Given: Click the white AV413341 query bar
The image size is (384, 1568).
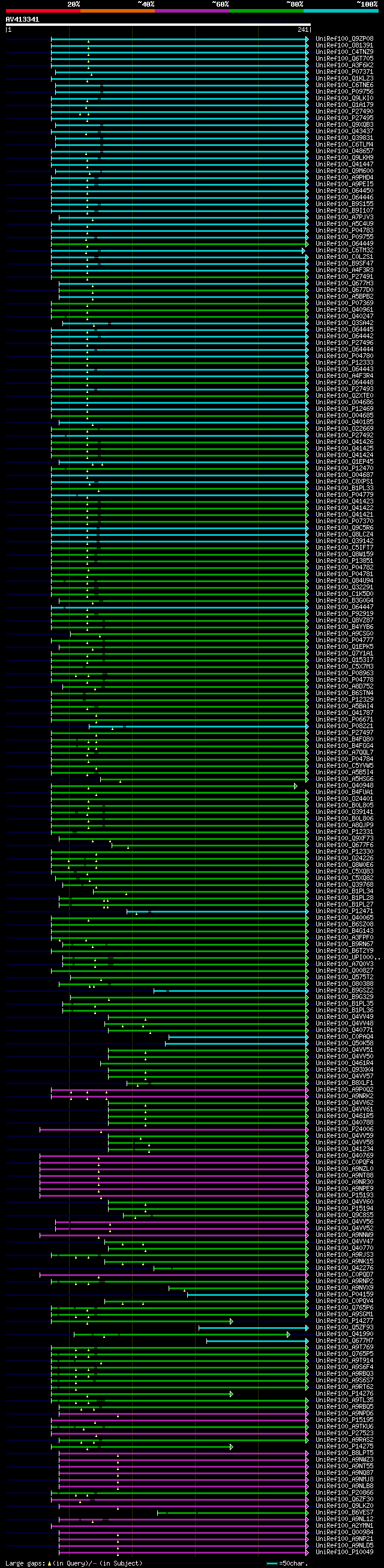Looking at the screenshot, I should tap(158, 25).
